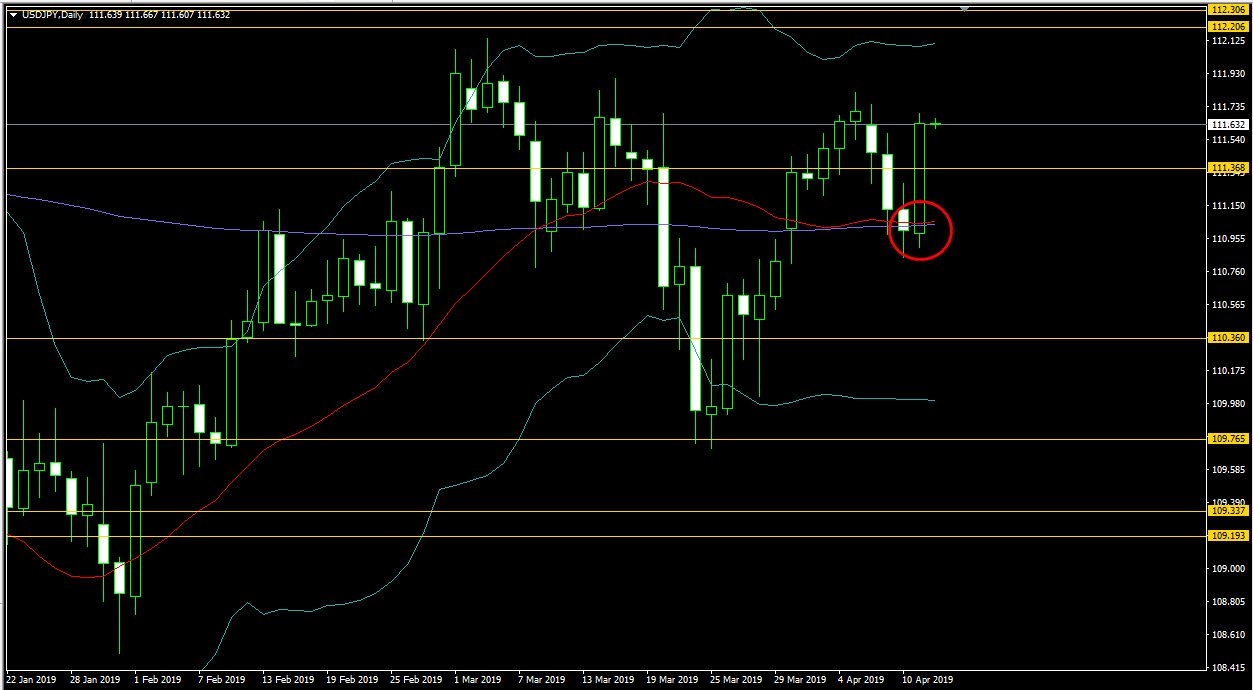Click the 108.805 price scale value

pos(1227,602)
